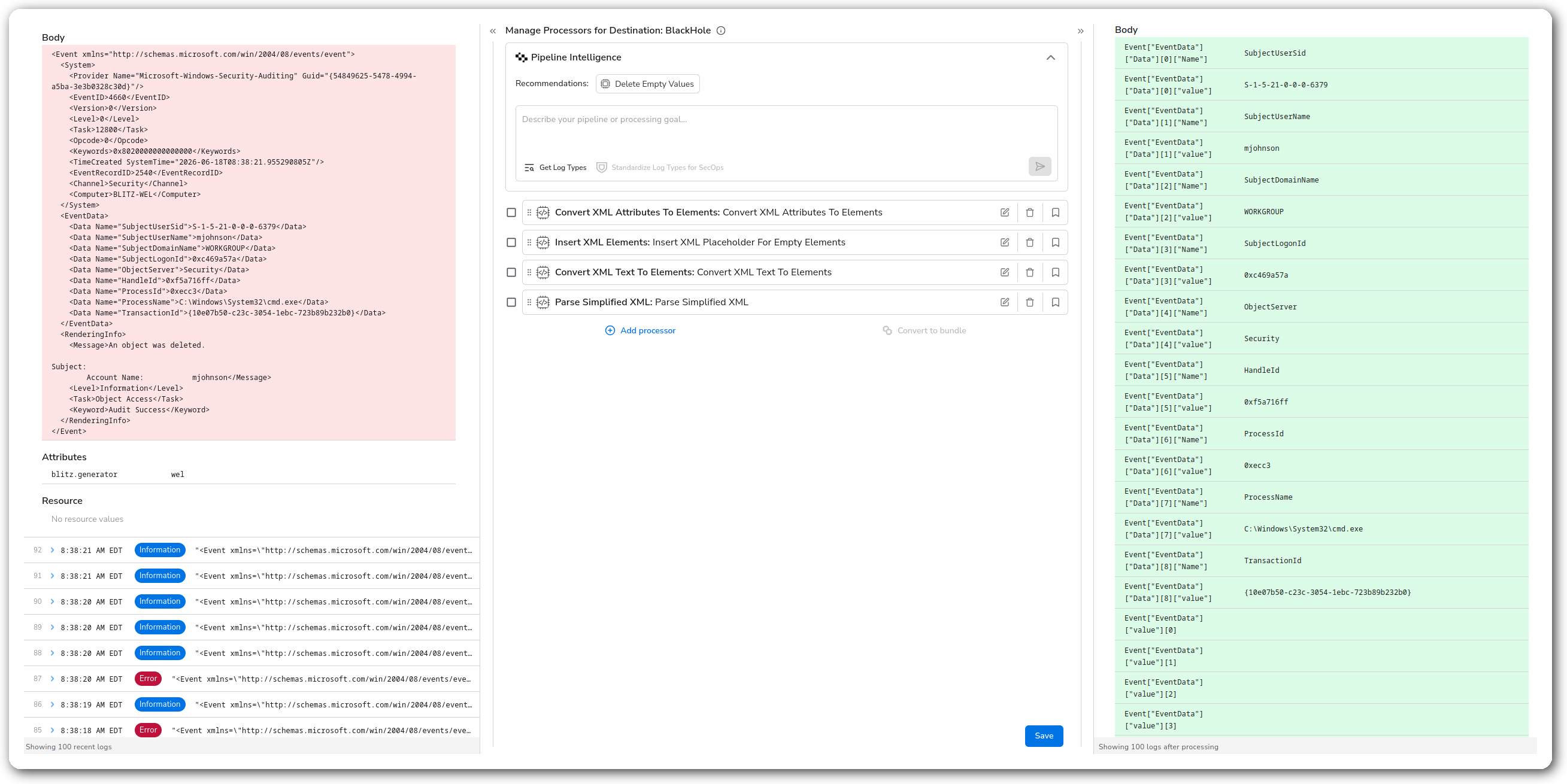
Task: Click Convert to bundle
Action: (x=924, y=330)
